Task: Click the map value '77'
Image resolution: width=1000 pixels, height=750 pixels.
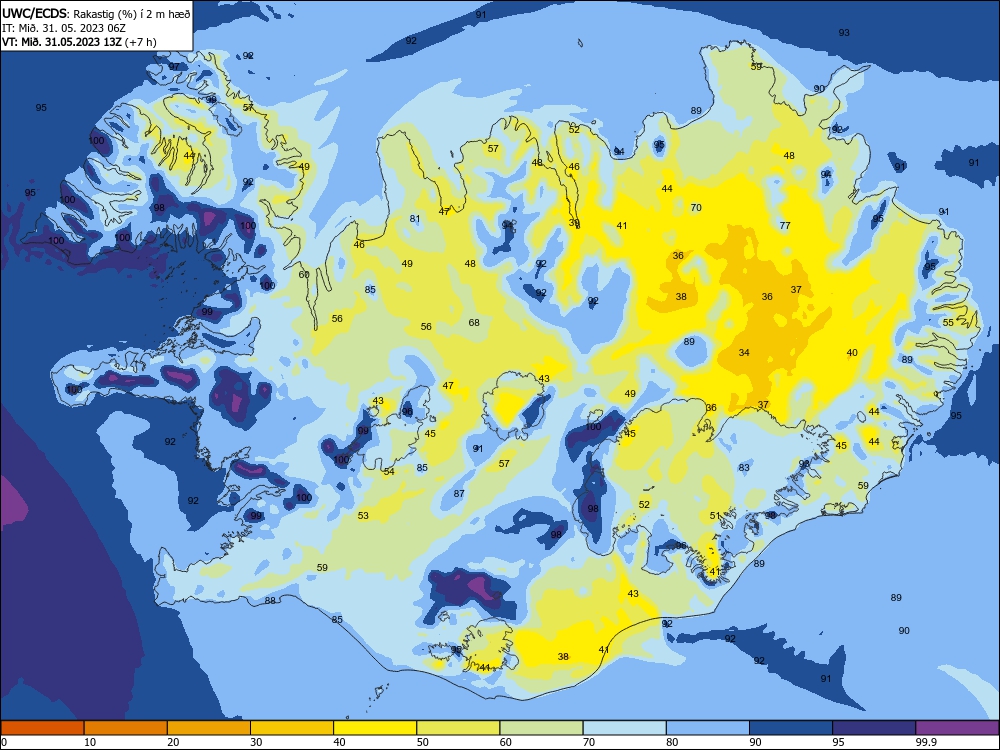Action: click(x=785, y=225)
